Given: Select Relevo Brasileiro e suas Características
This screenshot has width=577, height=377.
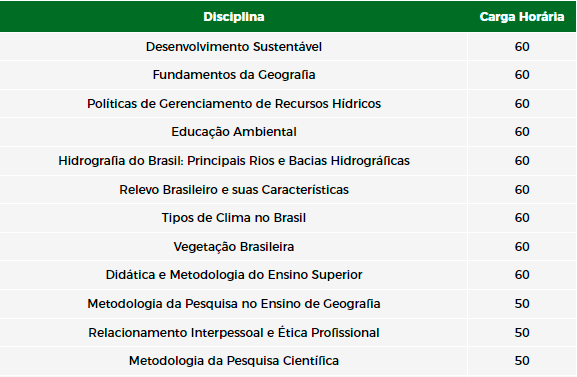Looking at the screenshot, I should 234,190.
